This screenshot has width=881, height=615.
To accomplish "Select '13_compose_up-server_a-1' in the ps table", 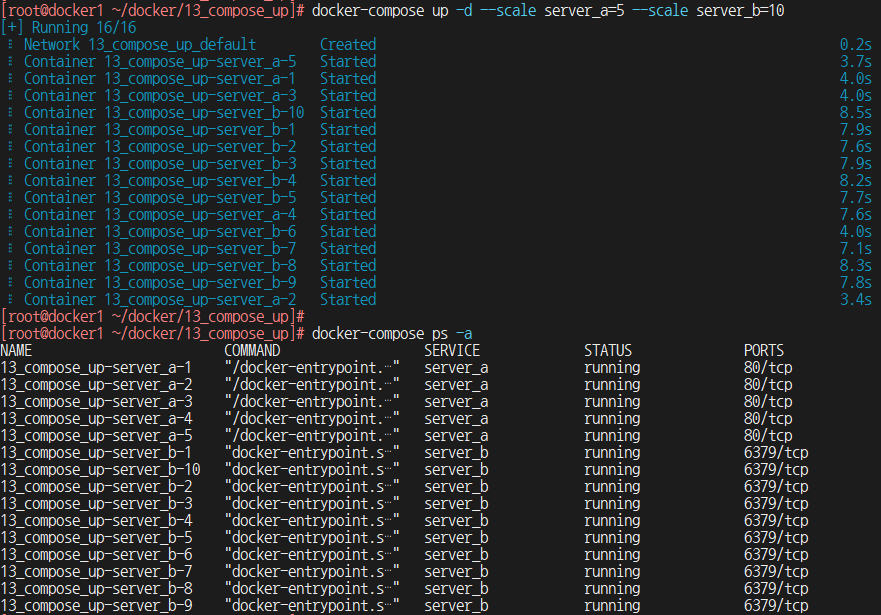I will [x=96, y=367].
